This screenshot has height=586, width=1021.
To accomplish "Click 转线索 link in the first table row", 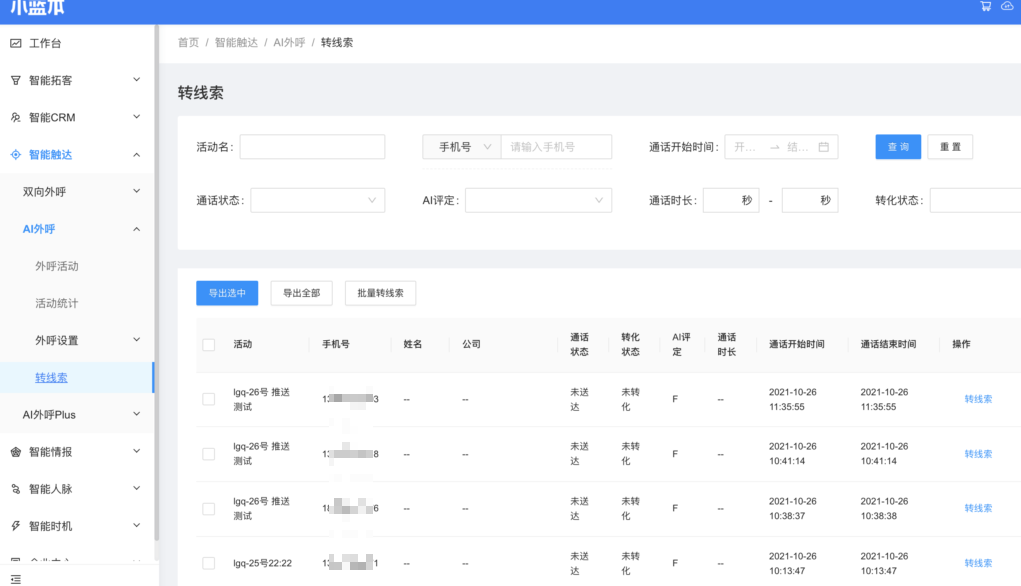I will pyautogui.click(x=978, y=399).
